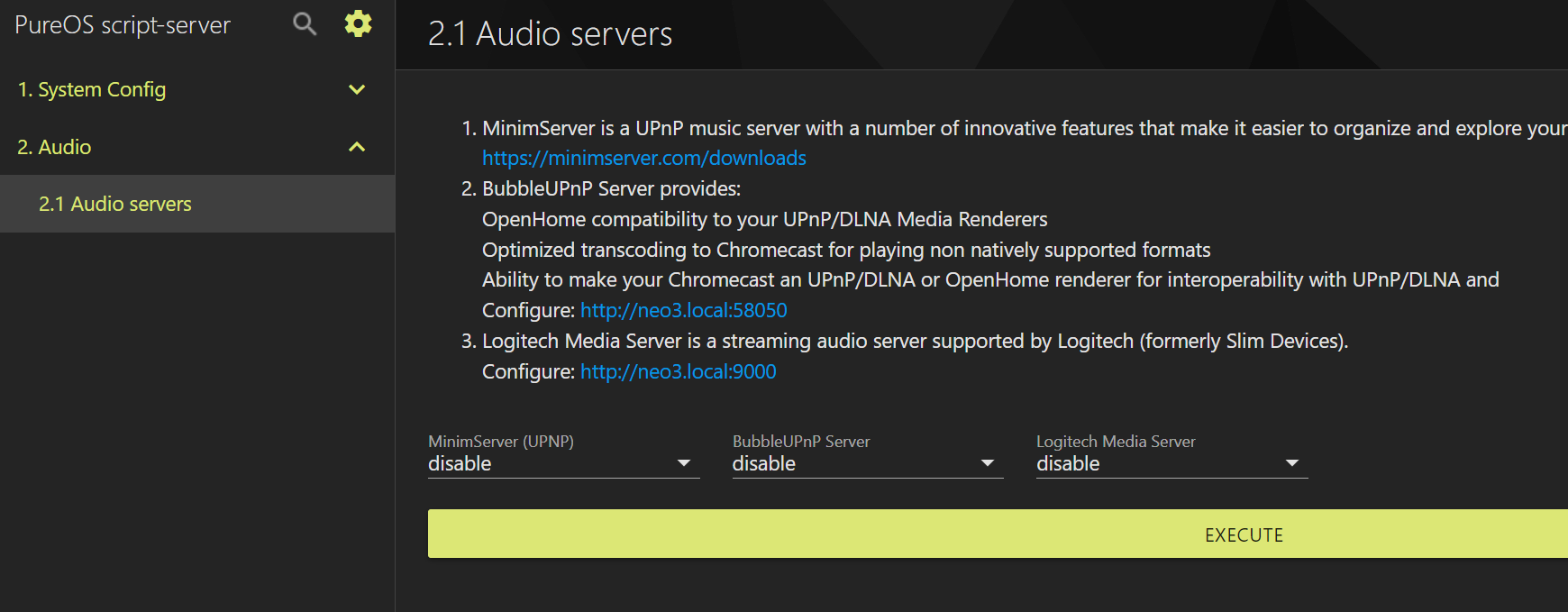This screenshot has width=1568, height=612.
Task: Select the 2.1 Audio servers menu item
Action: coord(197,204)
